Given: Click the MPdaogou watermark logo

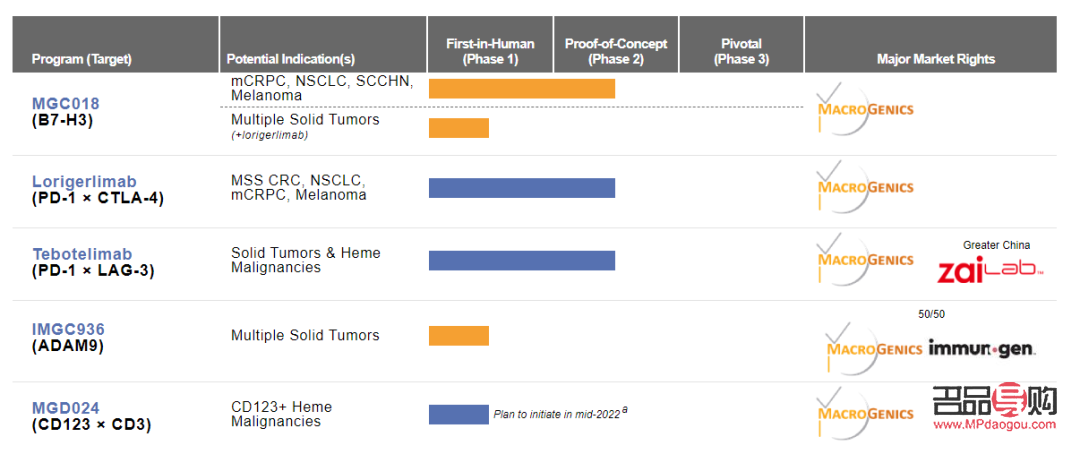Looking at the screenshot, I should point(994,408).
